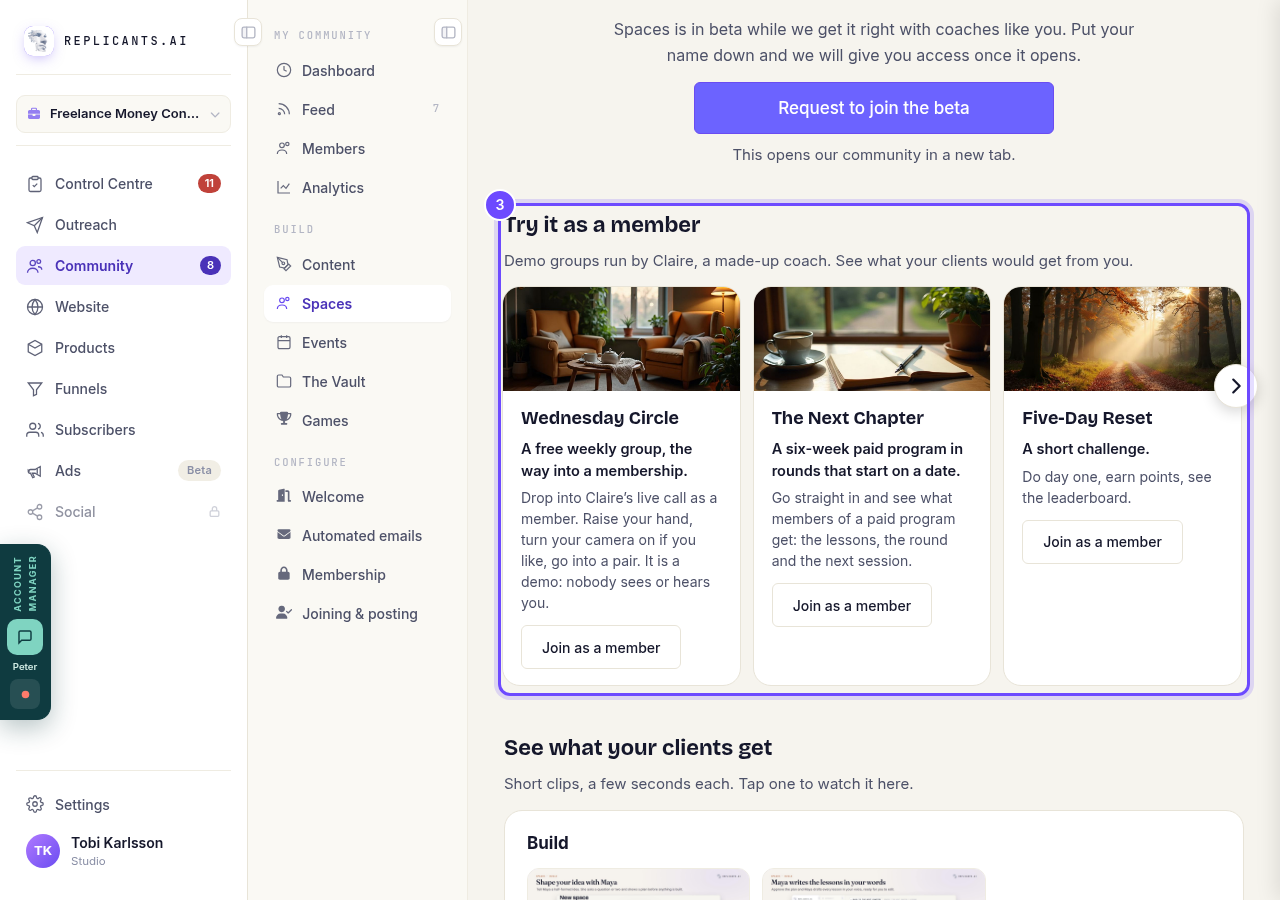Image resolution: width=1280 pixels, height=900 pixels.
Task: Click the Community people icon
Action: [x=35, y=266]
